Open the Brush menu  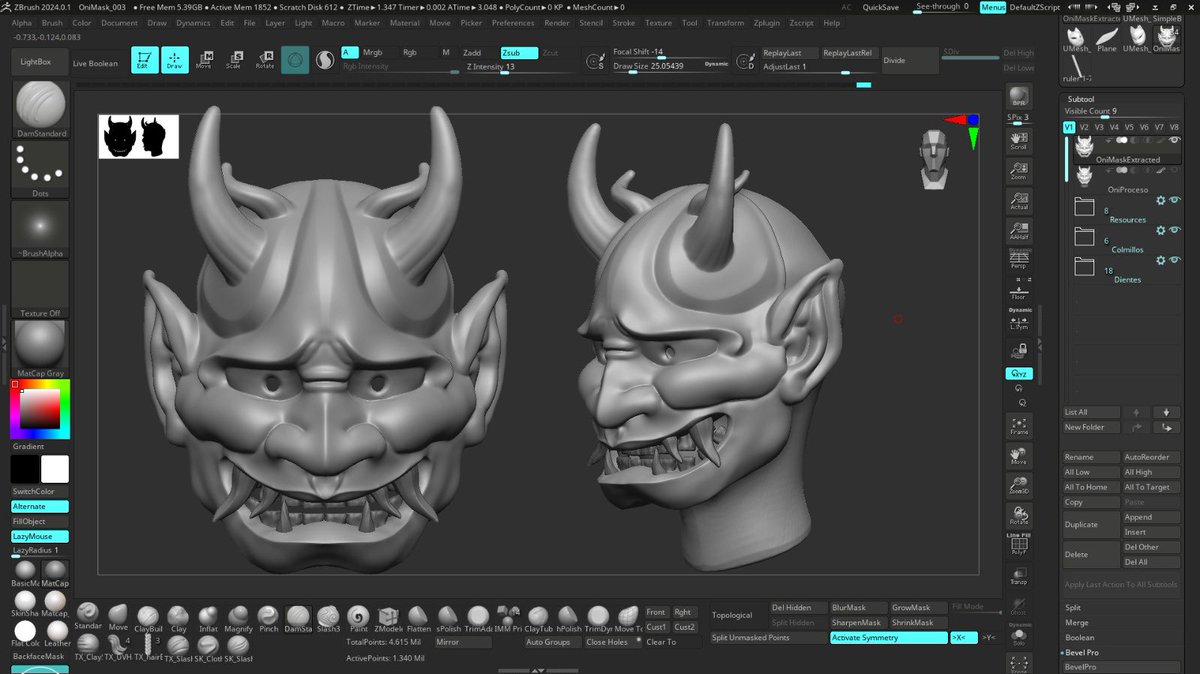52,22
